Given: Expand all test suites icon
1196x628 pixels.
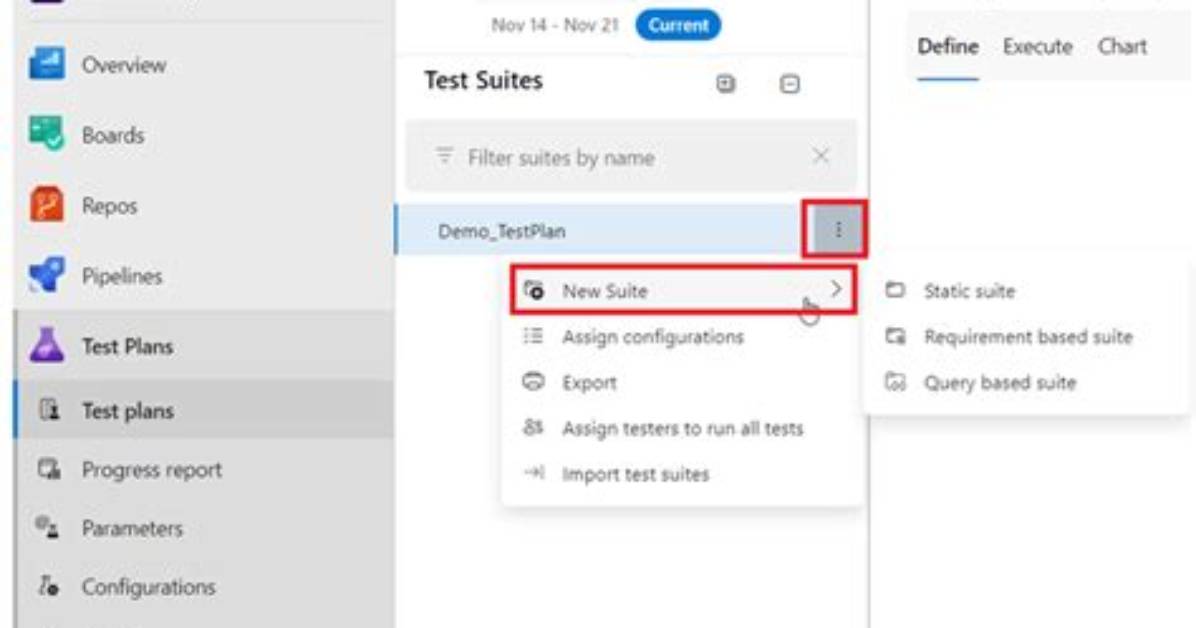Looking at the screenshot, I should click(x=725, y=83).
